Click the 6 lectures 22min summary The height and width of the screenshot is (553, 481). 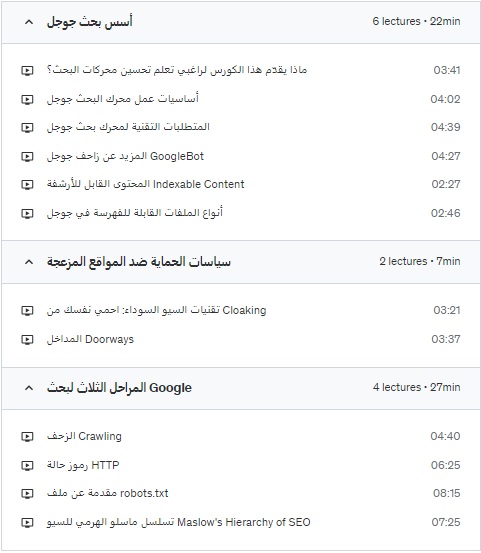(x=416, y=21)
